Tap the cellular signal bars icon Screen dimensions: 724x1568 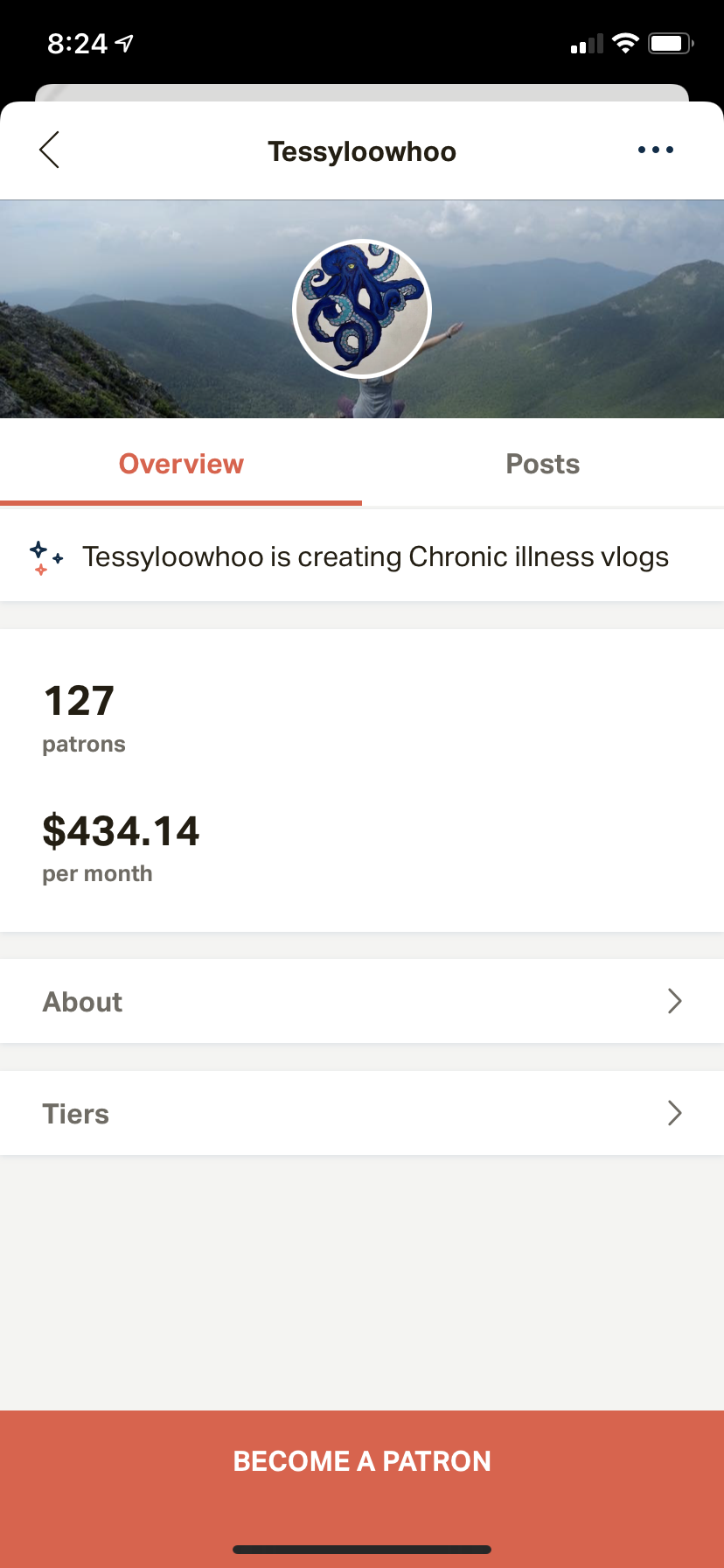587,44
